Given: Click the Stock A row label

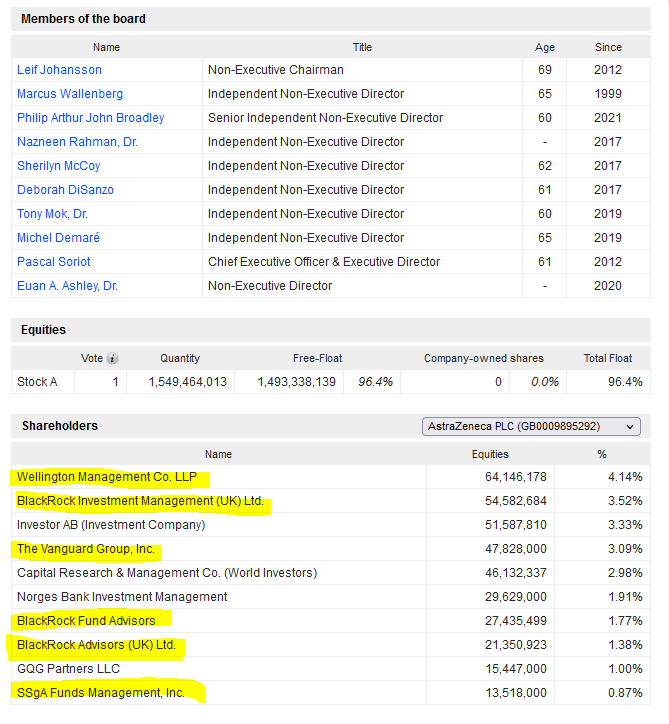Looking at the screenshot, I should (37, 382).
